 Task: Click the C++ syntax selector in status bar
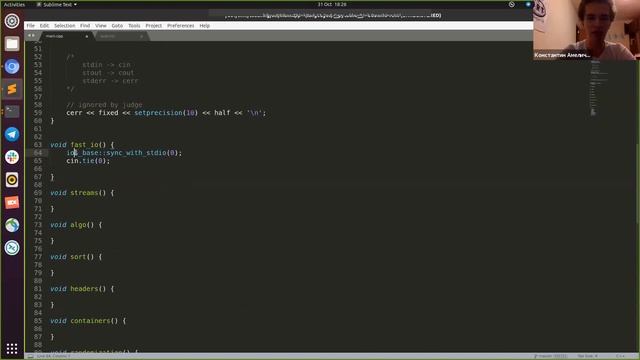(x=620, y=356)
